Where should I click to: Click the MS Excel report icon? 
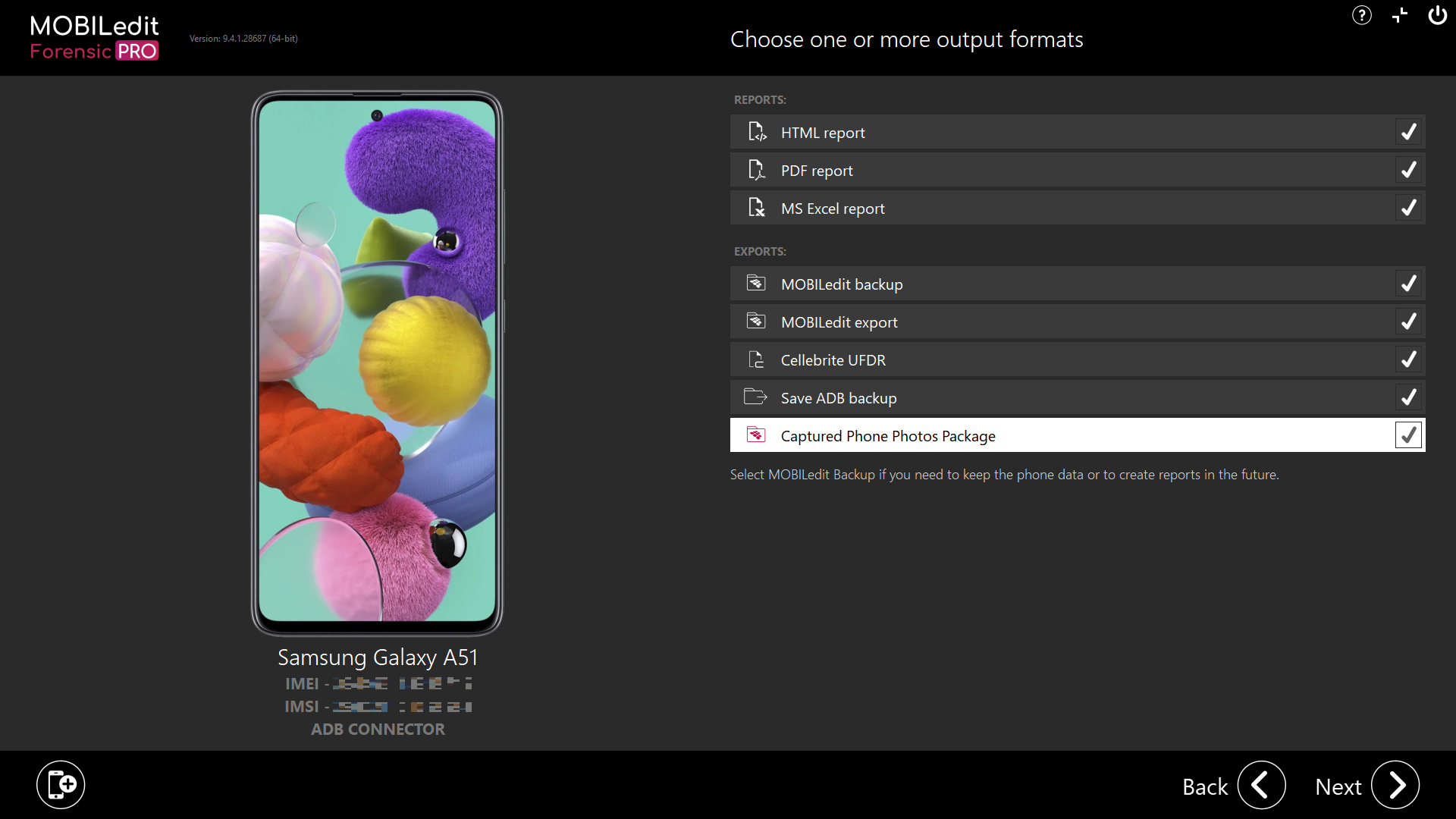(x=756, y=208)
